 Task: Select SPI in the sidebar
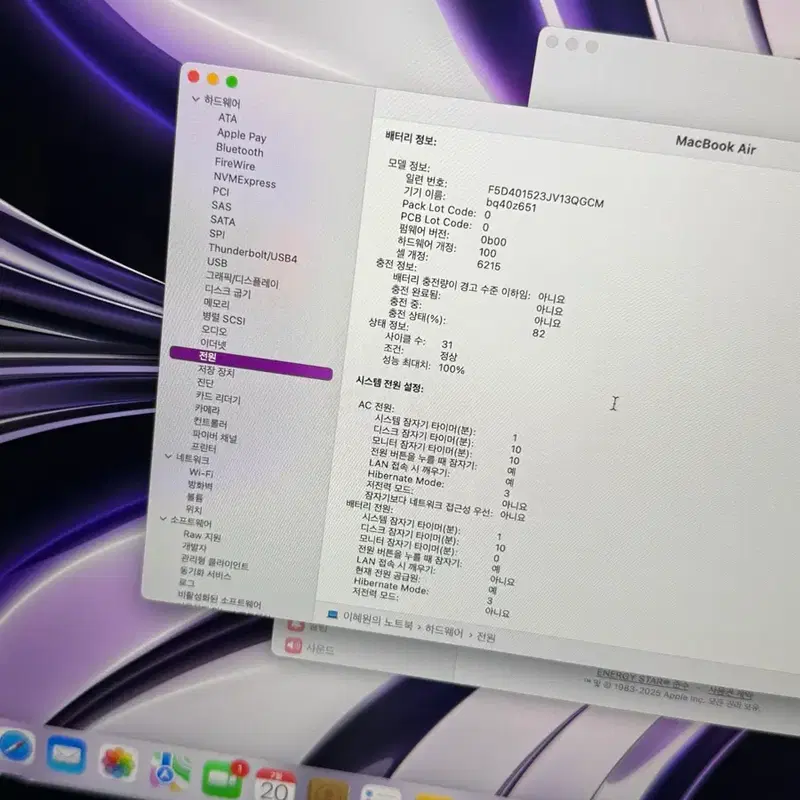click(x=217, y=234)
